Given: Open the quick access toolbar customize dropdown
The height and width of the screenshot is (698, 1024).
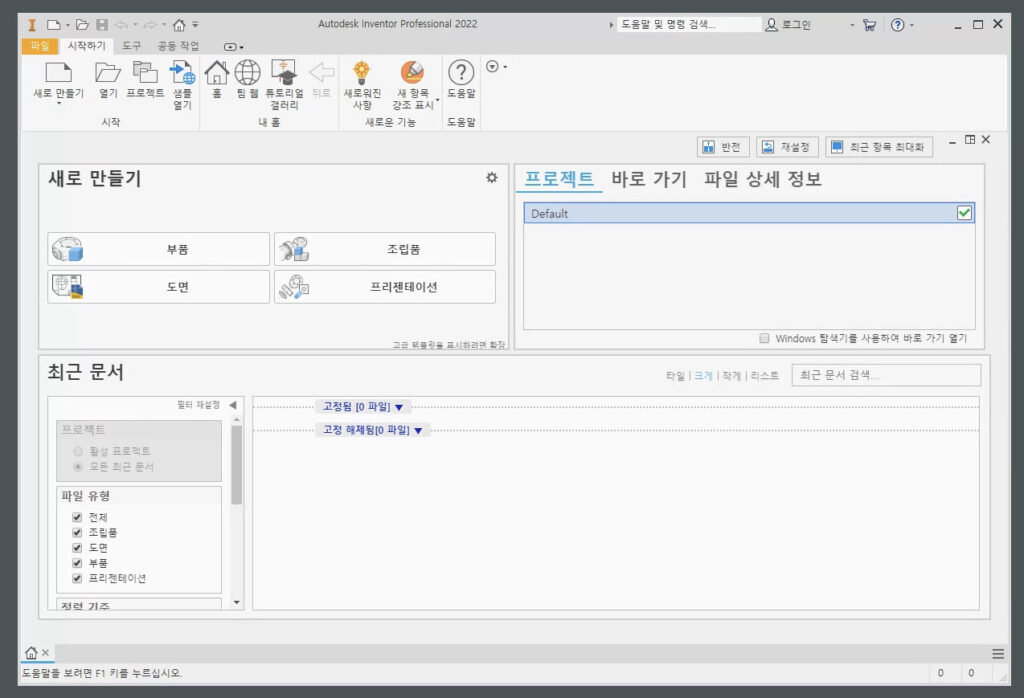Looking at the screenshot, I should (x=195, y=25).
